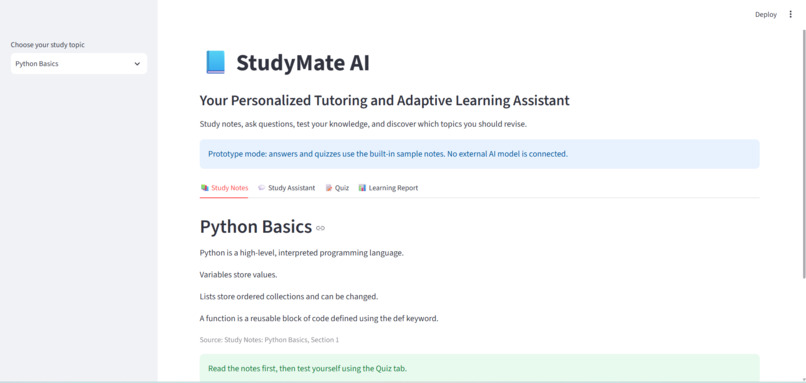The height and width of the screenshot is (383, 806).
Task: Click the blue book icon near StudyMate AI
Action: [215, 63]
